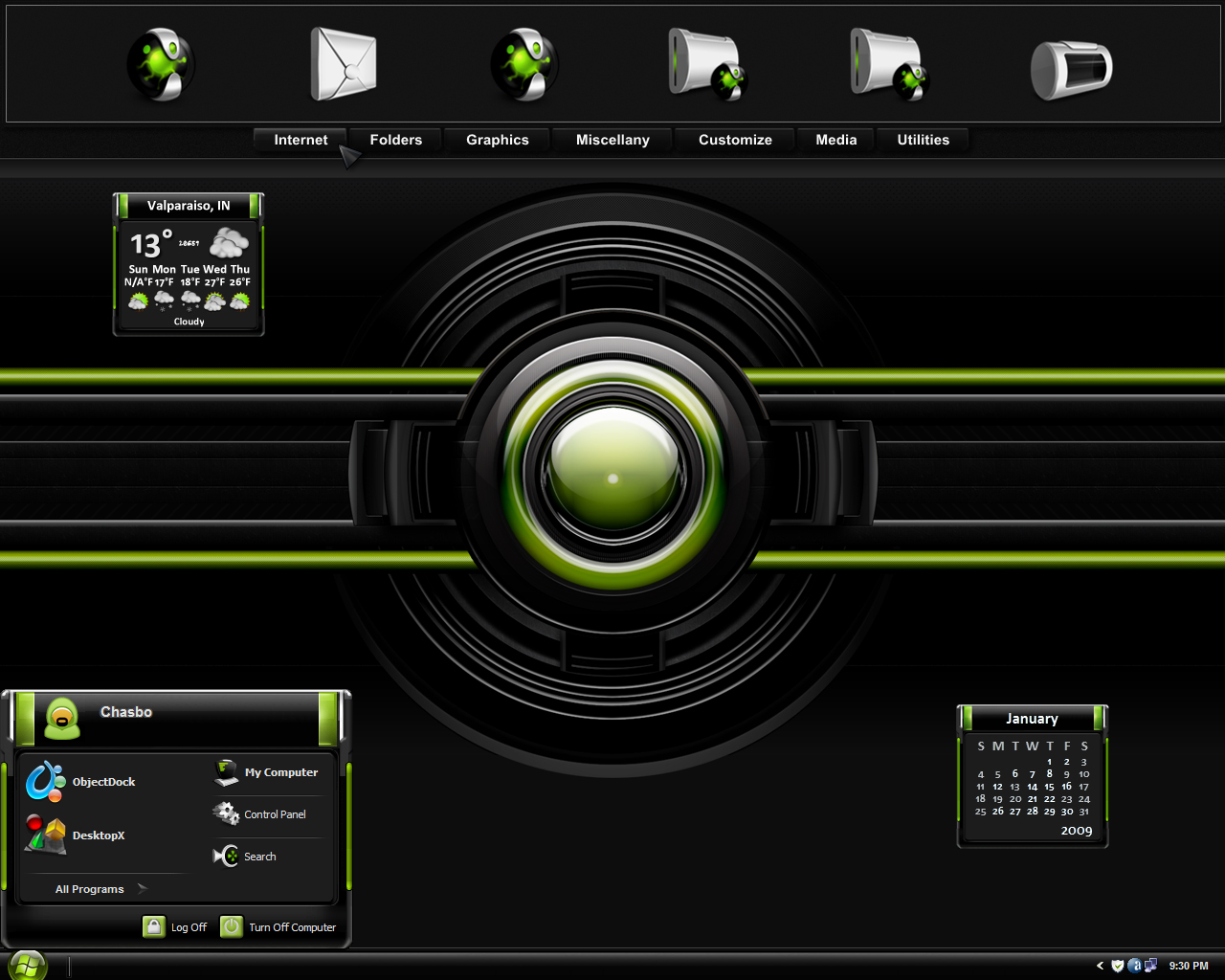Open the Utilities dock tab
This screenshot has height=980, width=1225.
pos(924,140)
